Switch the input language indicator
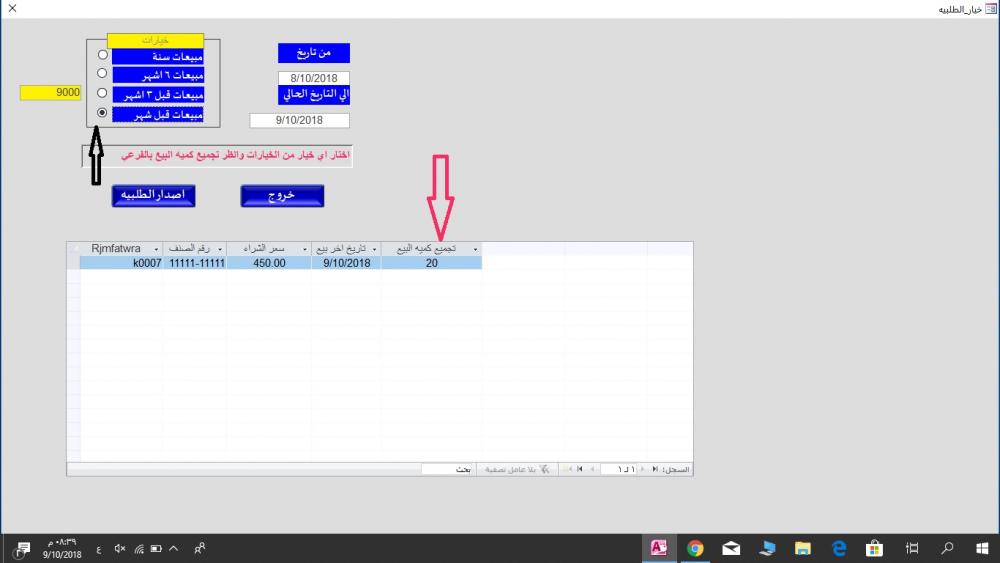This screenshot has height=563, width=1000. pyautogui.click(x=99, y=549)
